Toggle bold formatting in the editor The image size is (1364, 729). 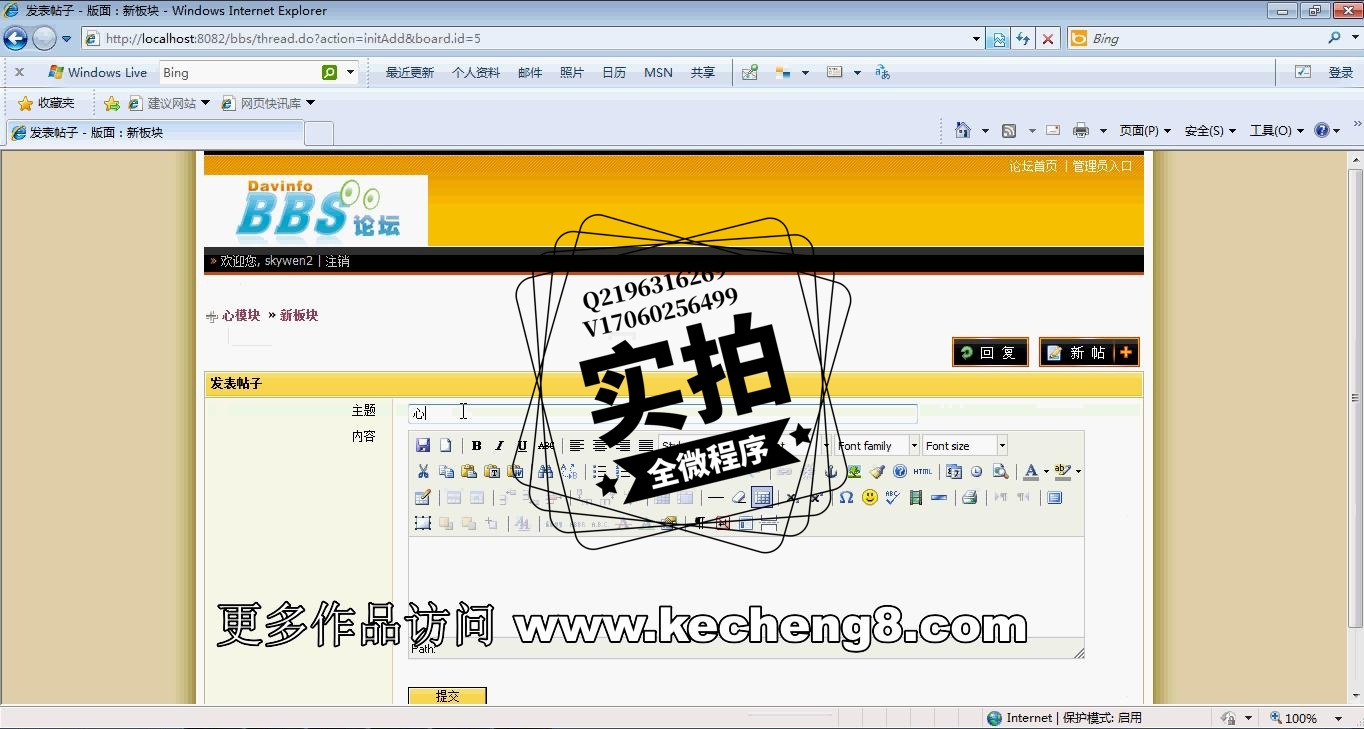[477, 446]
